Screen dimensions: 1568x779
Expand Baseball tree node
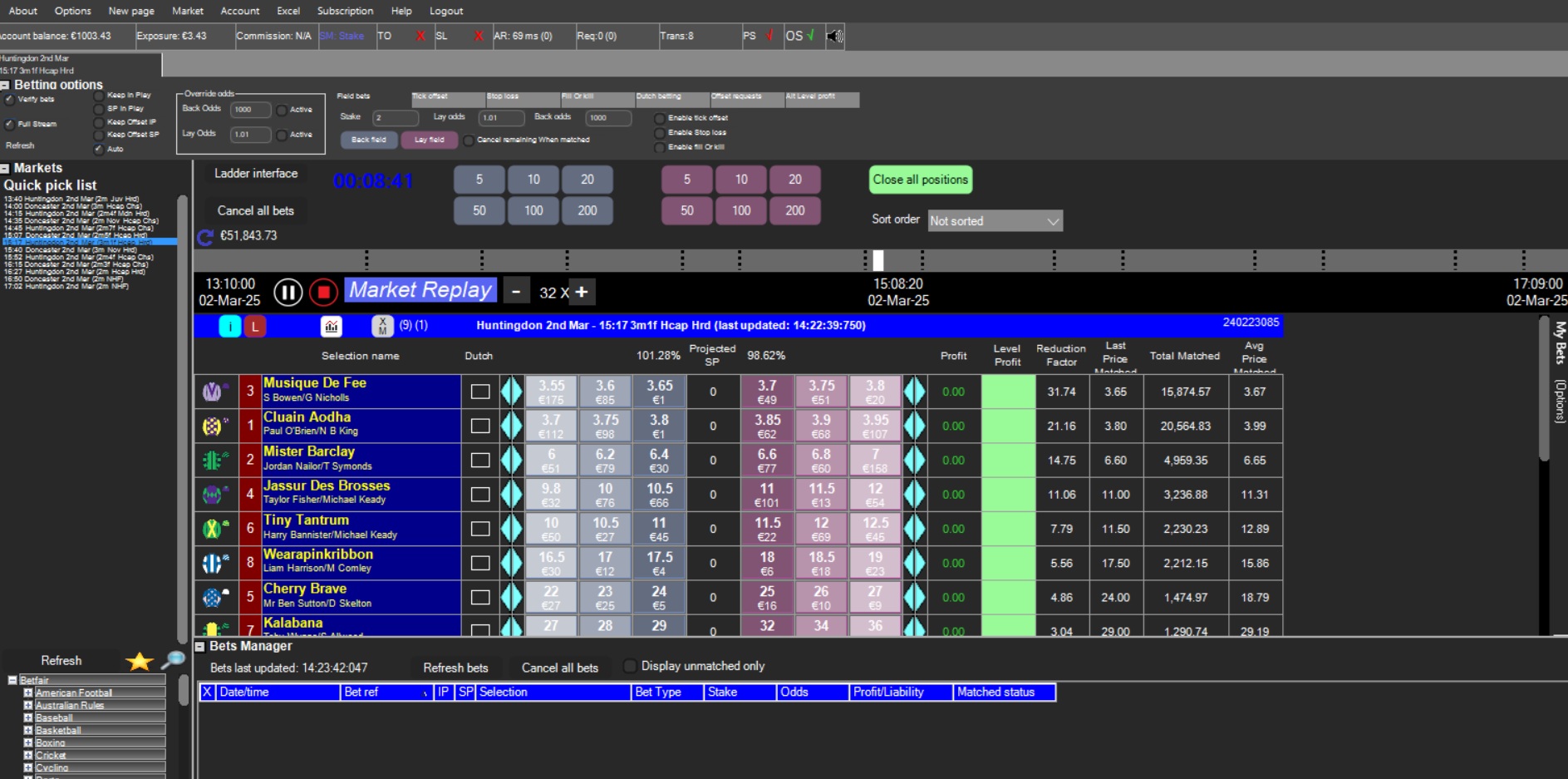coord(28,717)
